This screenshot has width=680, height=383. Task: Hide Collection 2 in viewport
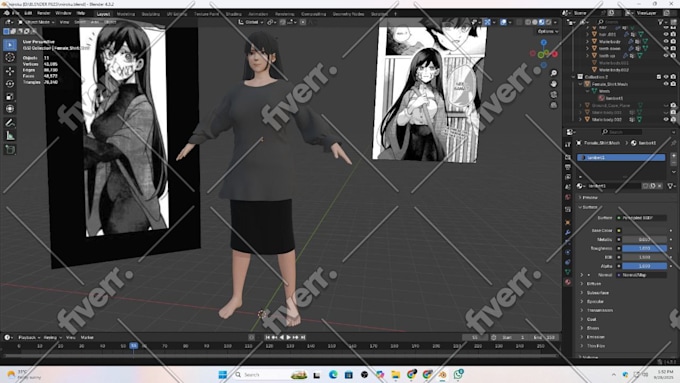pyautogui.click(x=666, y=77)
